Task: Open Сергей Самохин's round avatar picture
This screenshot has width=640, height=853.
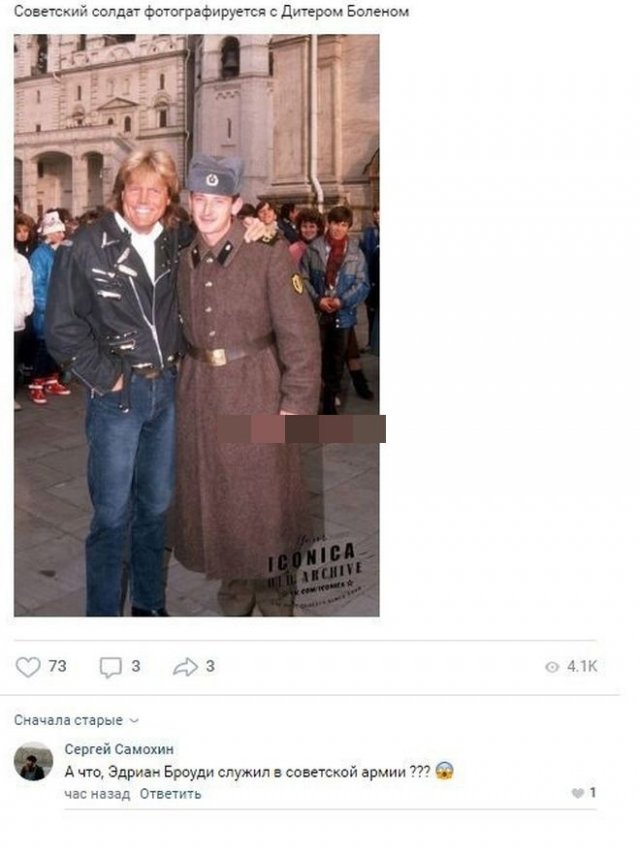Action: (x=33, y=761)
